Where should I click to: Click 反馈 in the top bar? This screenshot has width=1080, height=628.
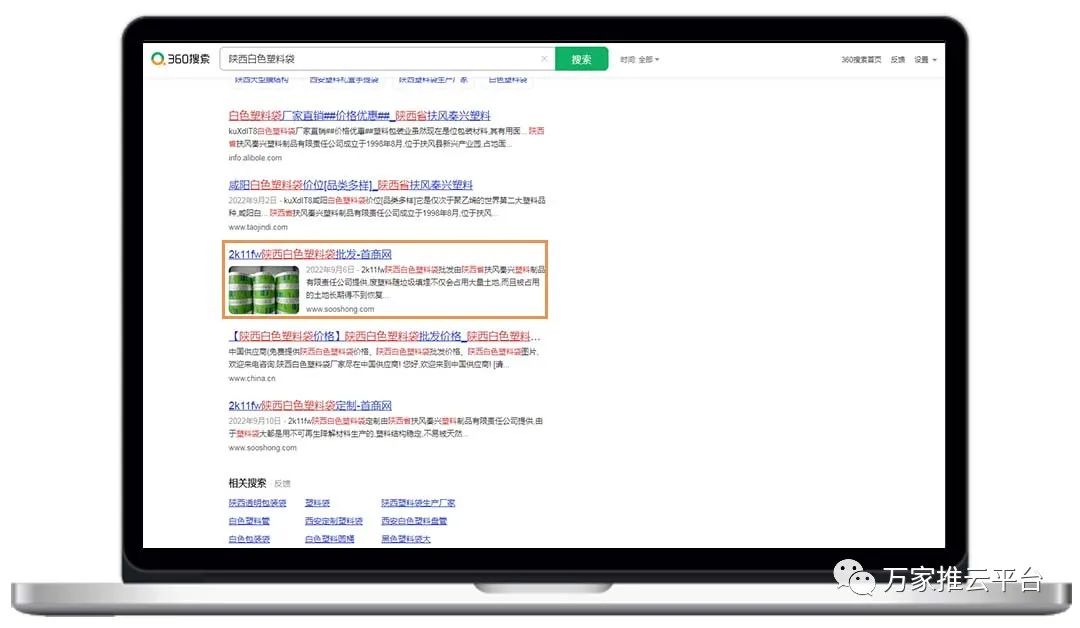click(897, 60)
